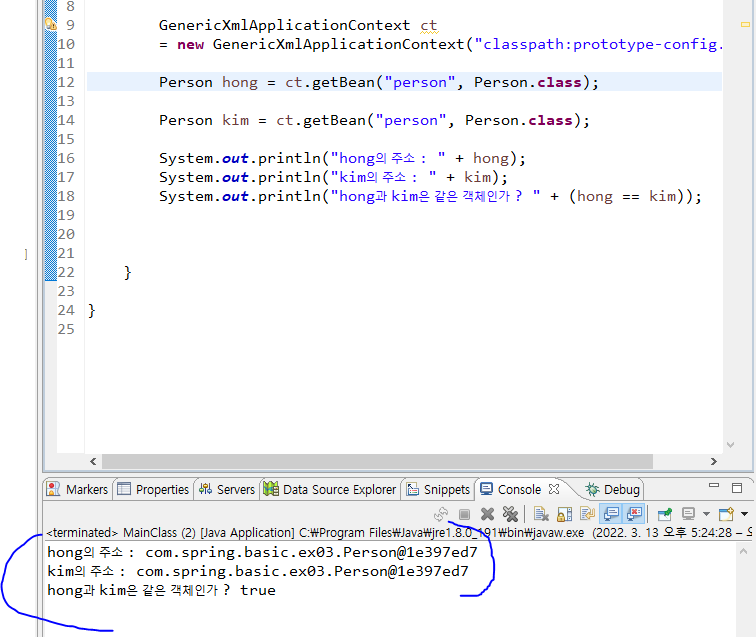This screenshot has height=637, width=756.
Task: Click line number 12 in the gutter
Action: (66, 82)
